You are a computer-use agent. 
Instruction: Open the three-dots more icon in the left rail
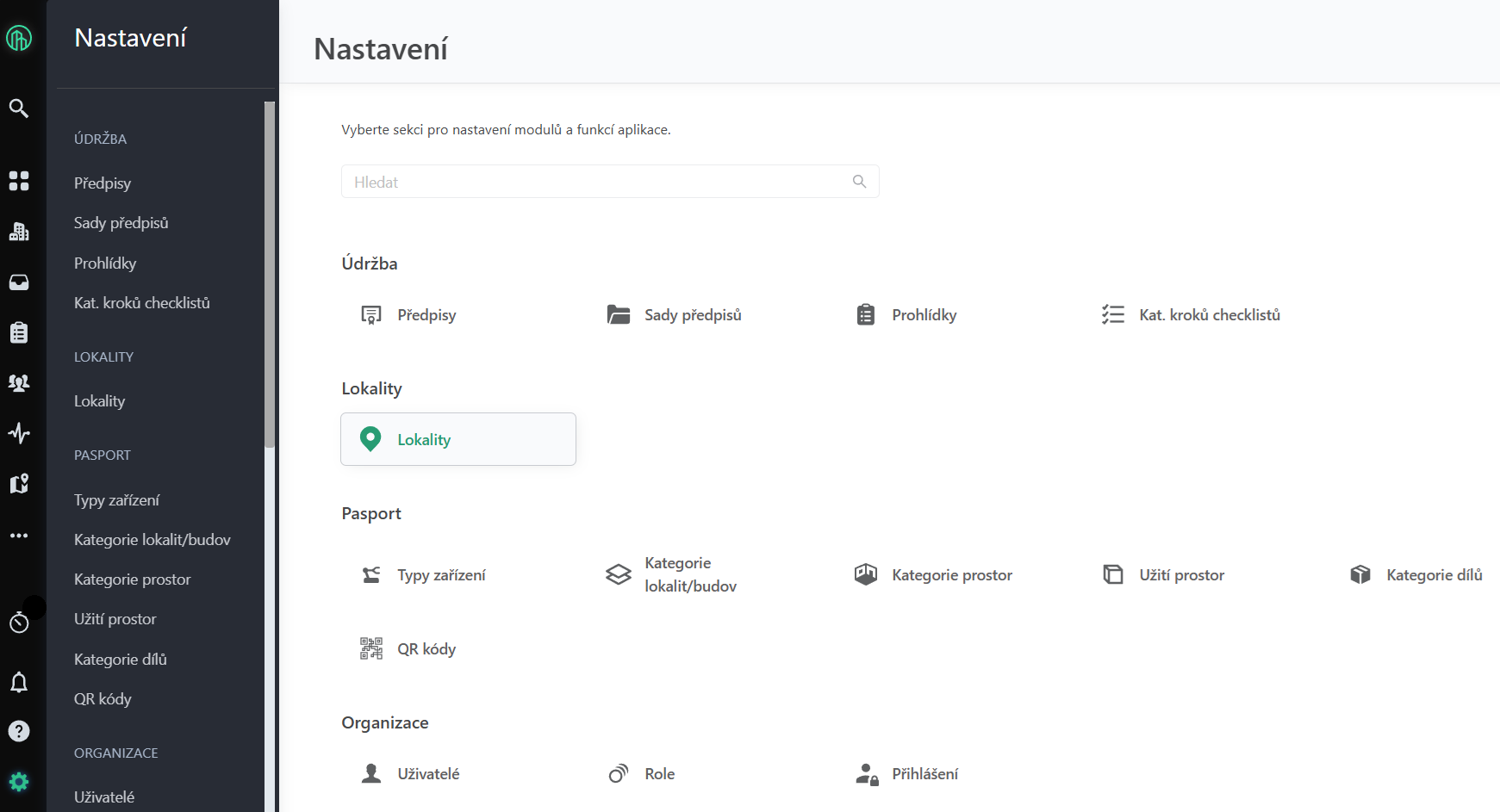pyautogui.click(x=19, y=536)
